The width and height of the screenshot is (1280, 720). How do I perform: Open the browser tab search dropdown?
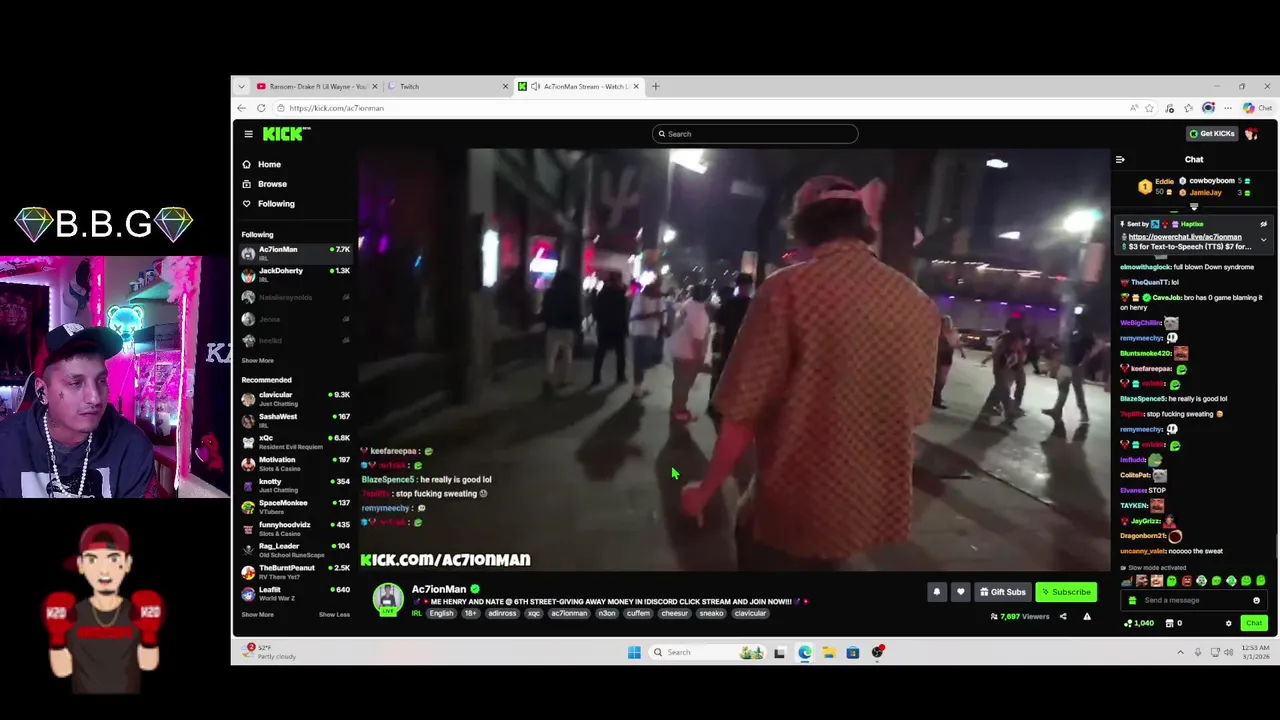coord(241,87)
